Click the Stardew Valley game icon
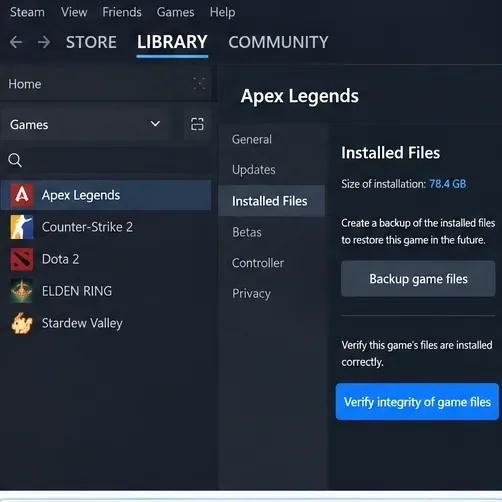502x502 pixels. pyautogui.click(x=22, y=323)
